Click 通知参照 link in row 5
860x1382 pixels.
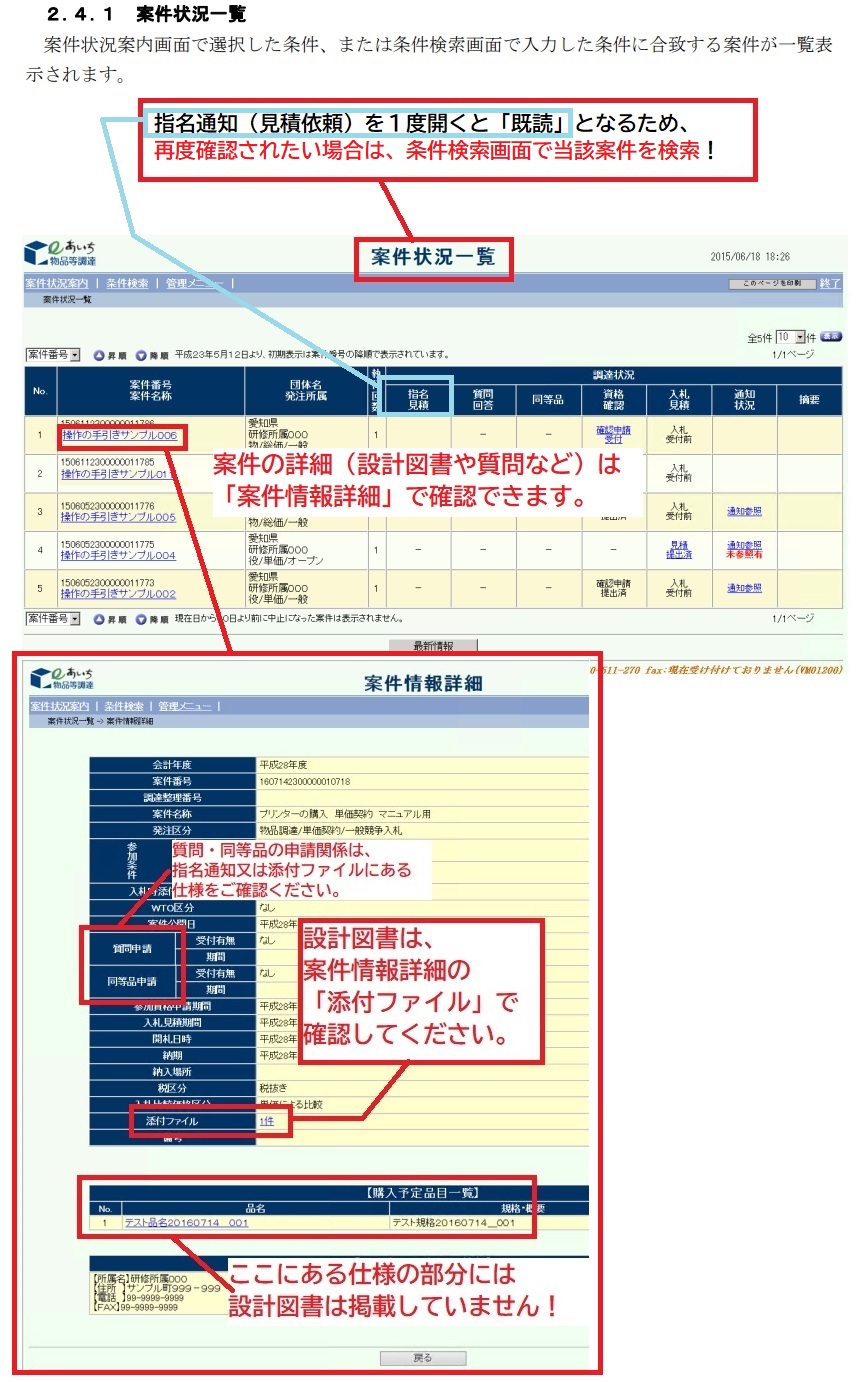pyautogui.click(x=745, y=588)
